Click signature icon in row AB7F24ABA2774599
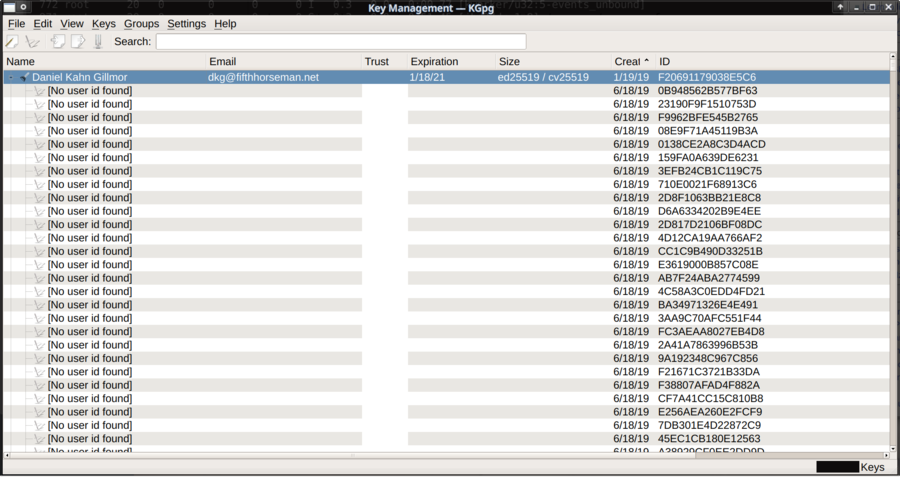 (39, 278)
